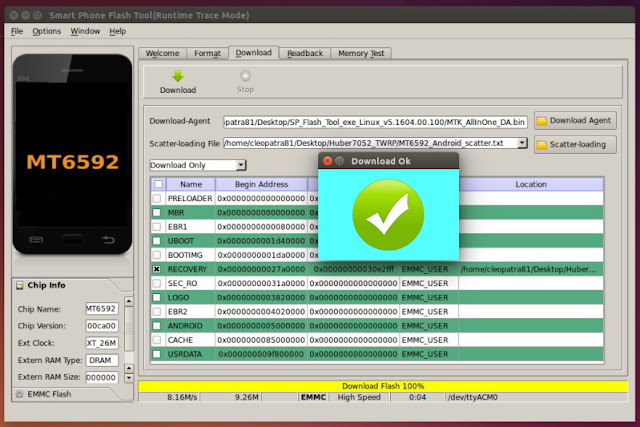Click the folder icon on Download Agent button

pyautogui.click(x=542, y=121)
